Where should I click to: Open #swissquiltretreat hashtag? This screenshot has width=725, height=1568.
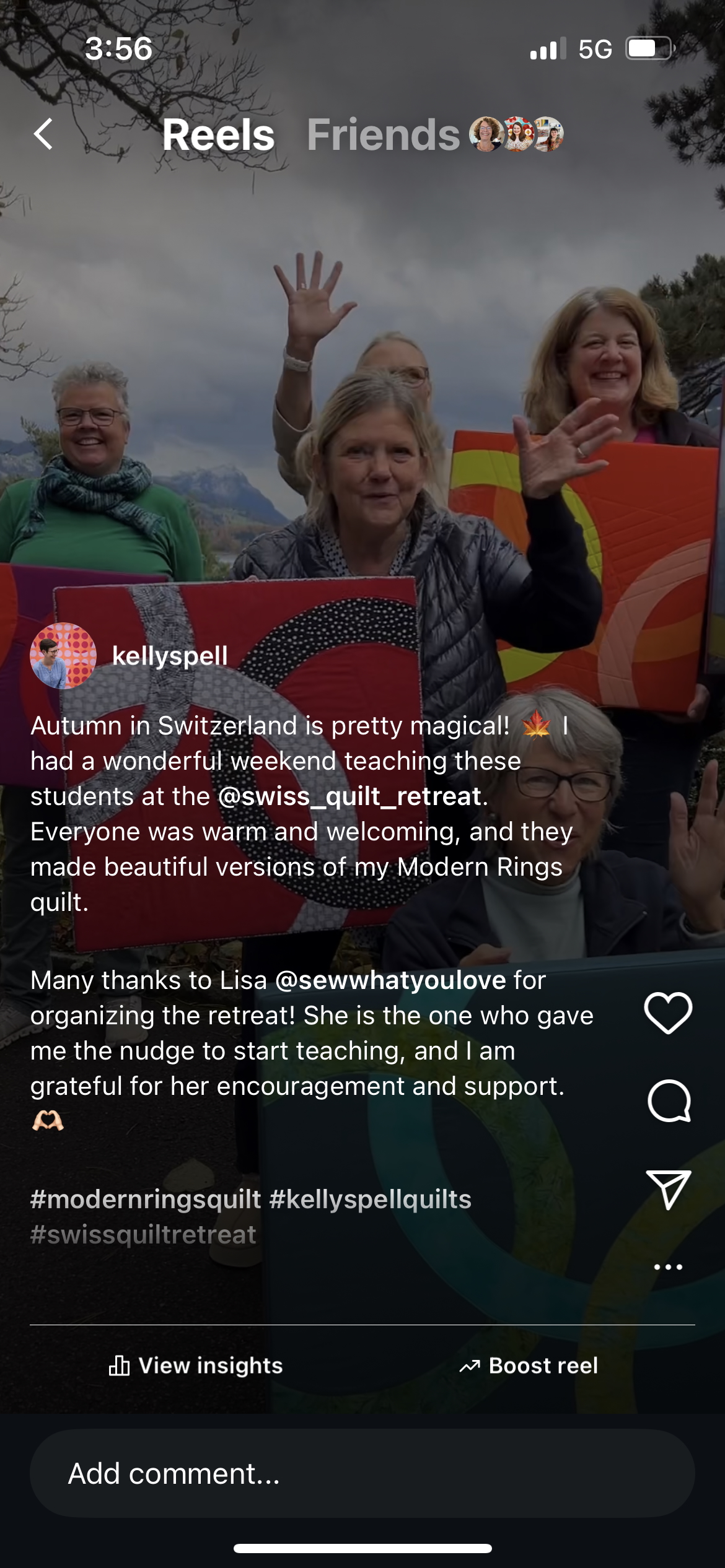tap(143, 1235)
